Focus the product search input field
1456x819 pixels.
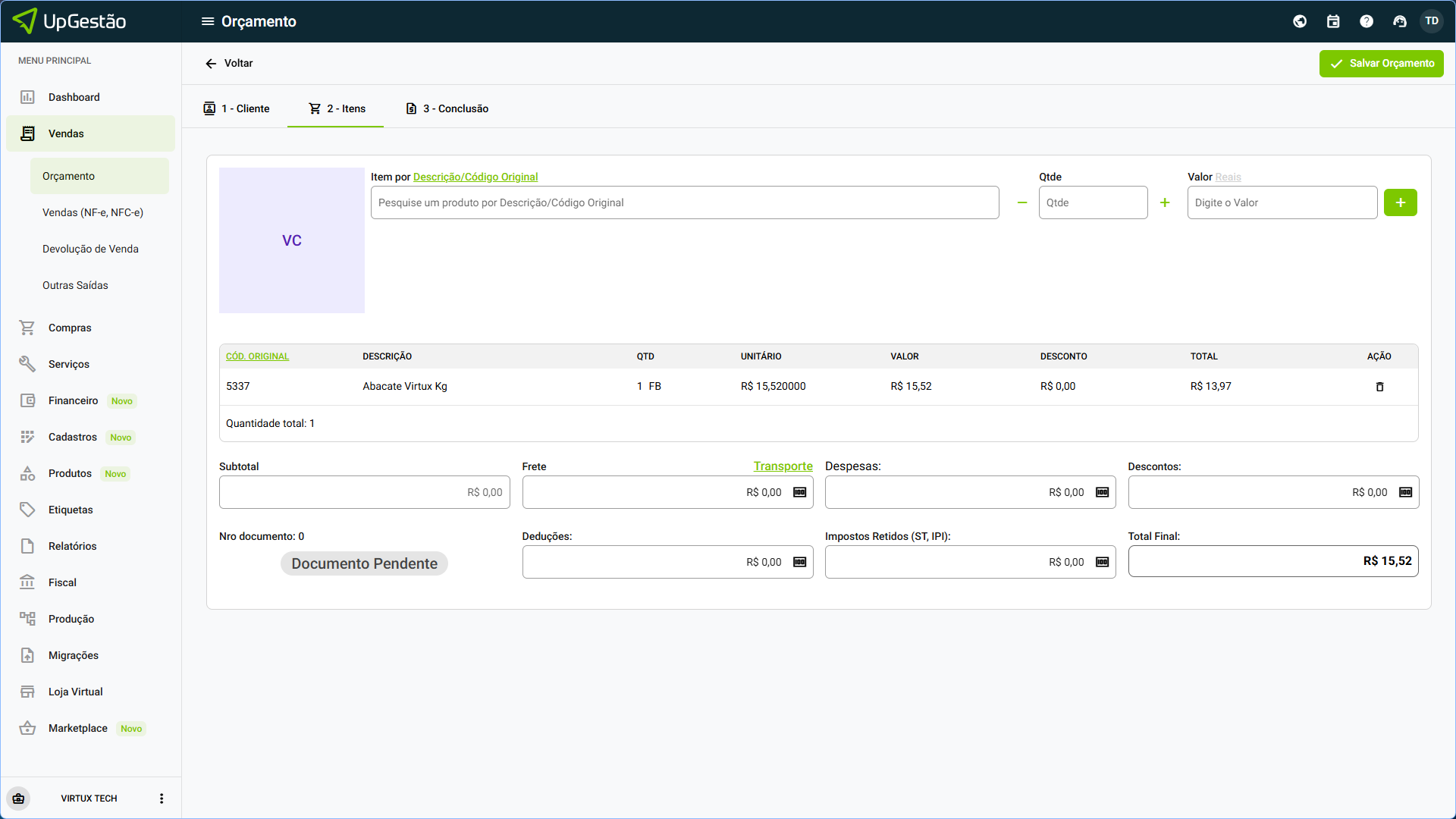tap(684, 202)
